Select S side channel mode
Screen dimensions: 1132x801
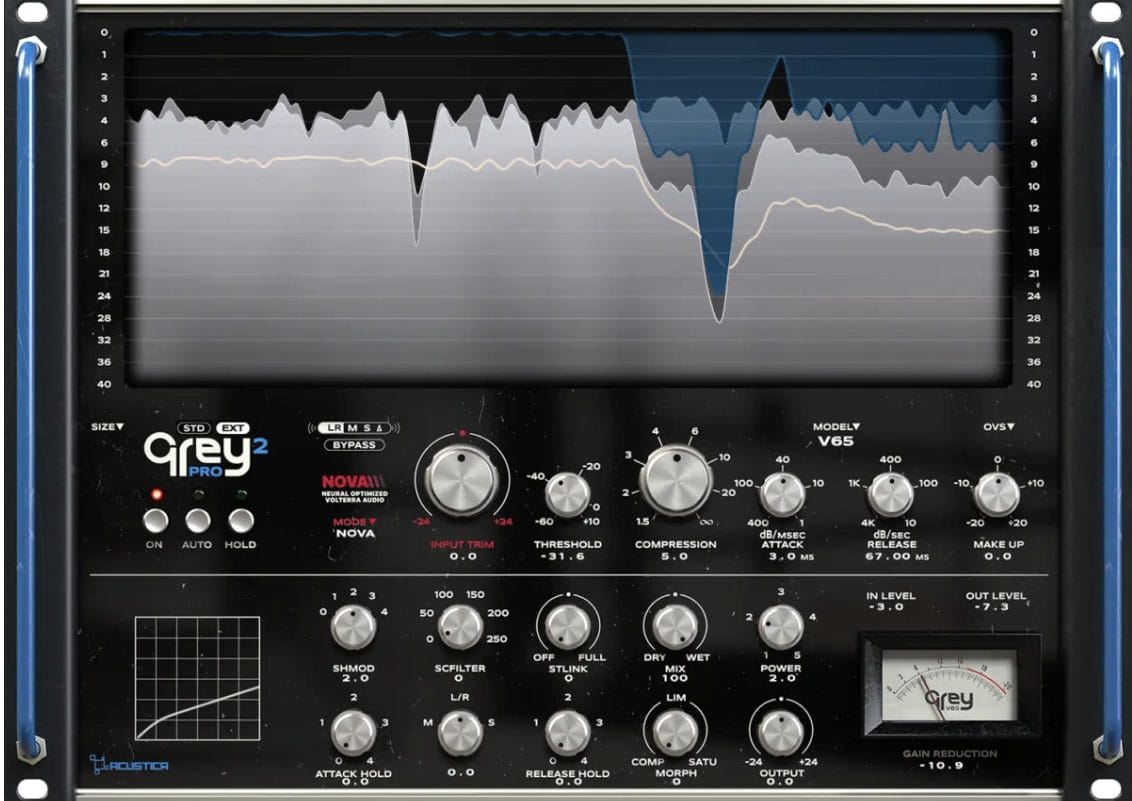[x=367, y=428]
